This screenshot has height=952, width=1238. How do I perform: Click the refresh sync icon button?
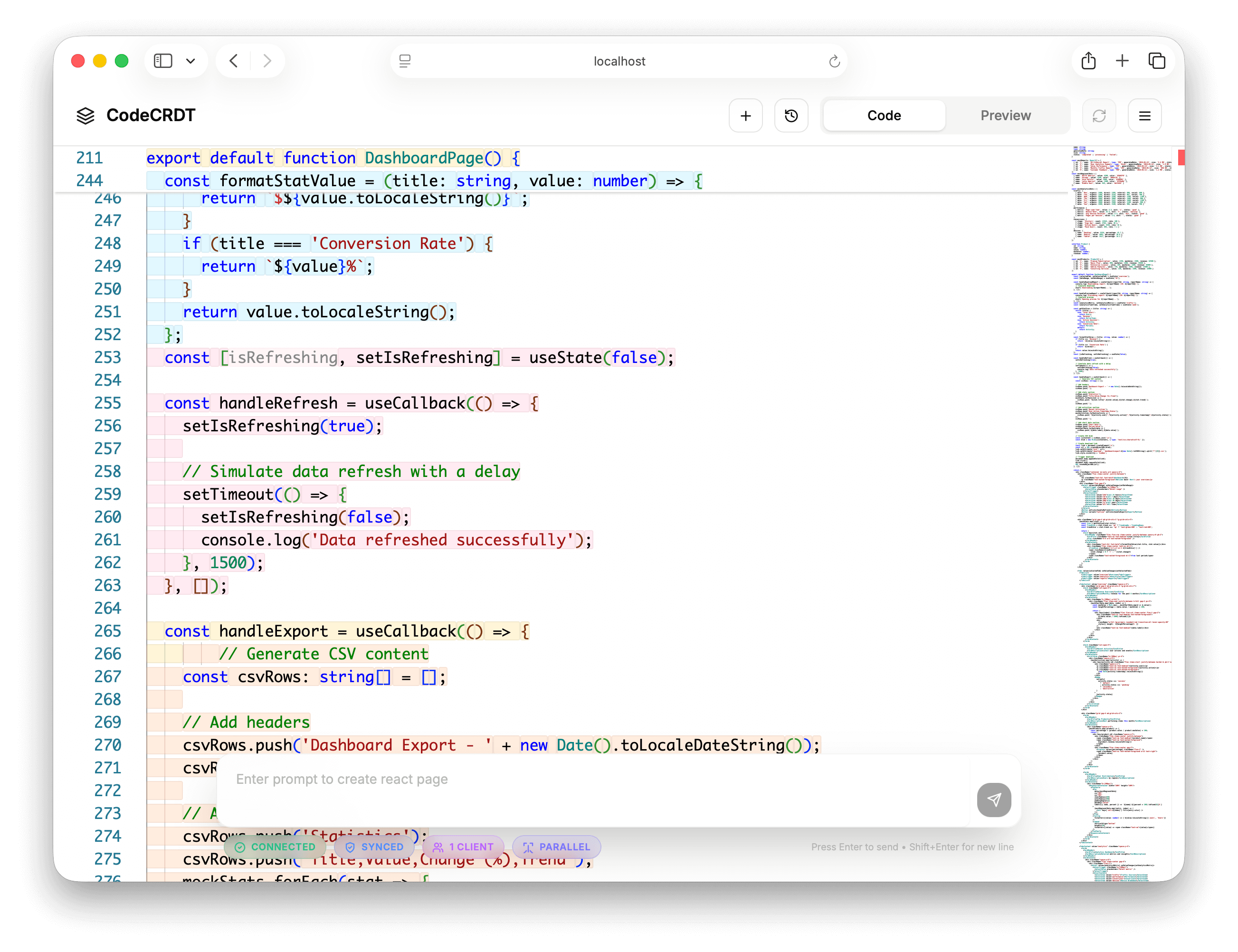(1099, 115)
